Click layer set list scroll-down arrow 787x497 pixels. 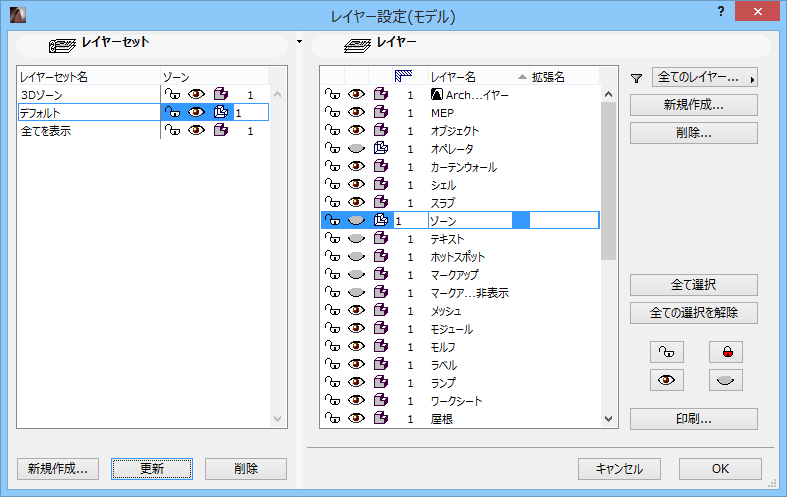pos(278,419)
